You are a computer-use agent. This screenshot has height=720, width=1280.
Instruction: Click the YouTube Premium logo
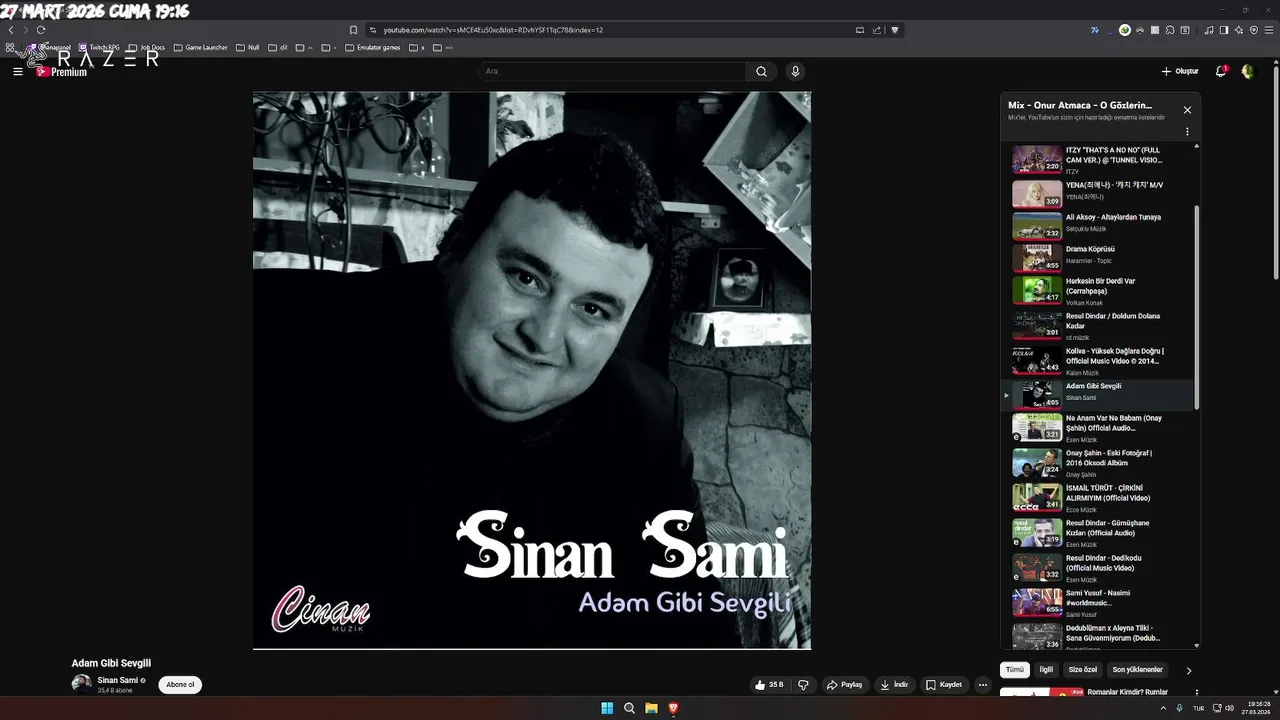62,72
